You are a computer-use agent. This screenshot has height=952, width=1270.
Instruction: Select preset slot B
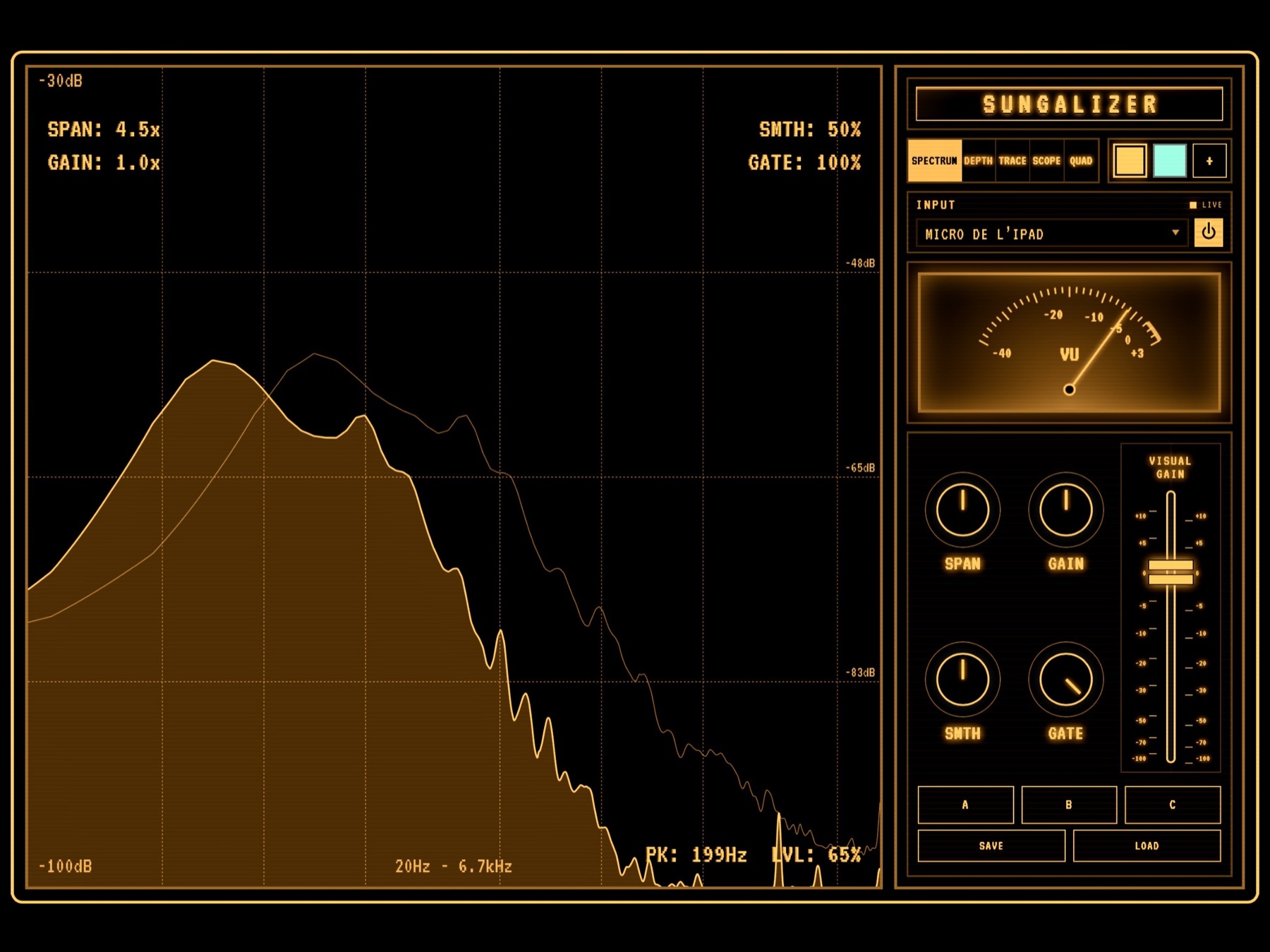pos(1069,805)
